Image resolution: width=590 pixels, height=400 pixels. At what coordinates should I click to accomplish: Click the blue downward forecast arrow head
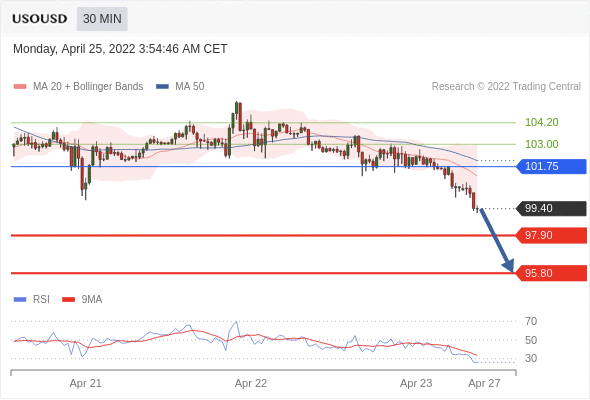[x=509, y=265]
